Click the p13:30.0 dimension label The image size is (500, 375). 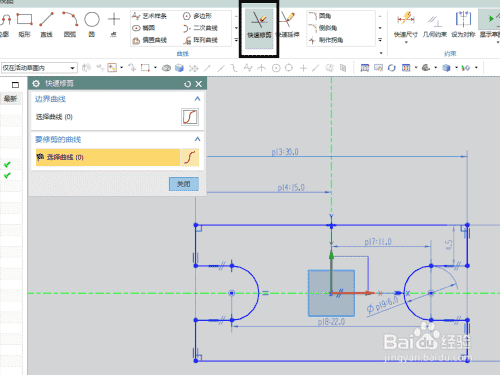pos(285,152)
